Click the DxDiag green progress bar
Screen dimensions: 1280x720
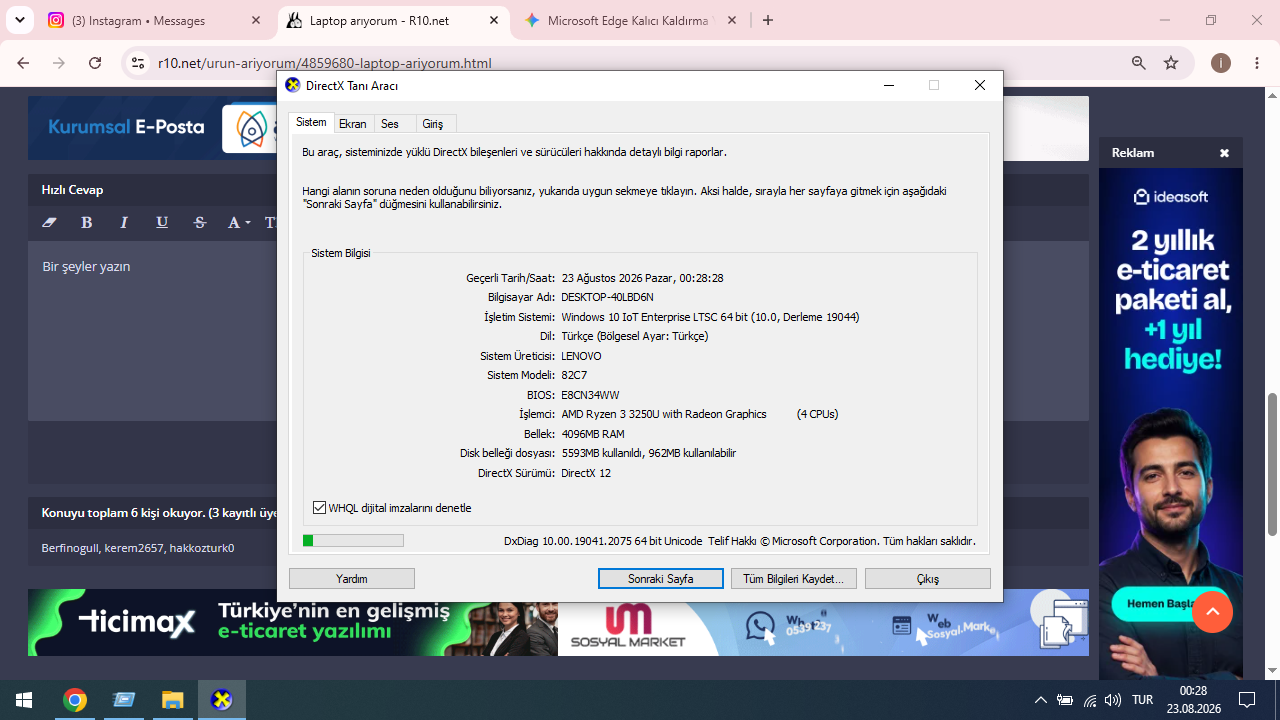353,541
